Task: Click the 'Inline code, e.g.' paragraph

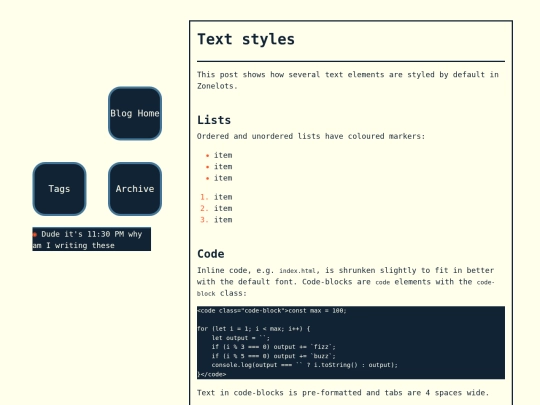Action: [346, 282]
